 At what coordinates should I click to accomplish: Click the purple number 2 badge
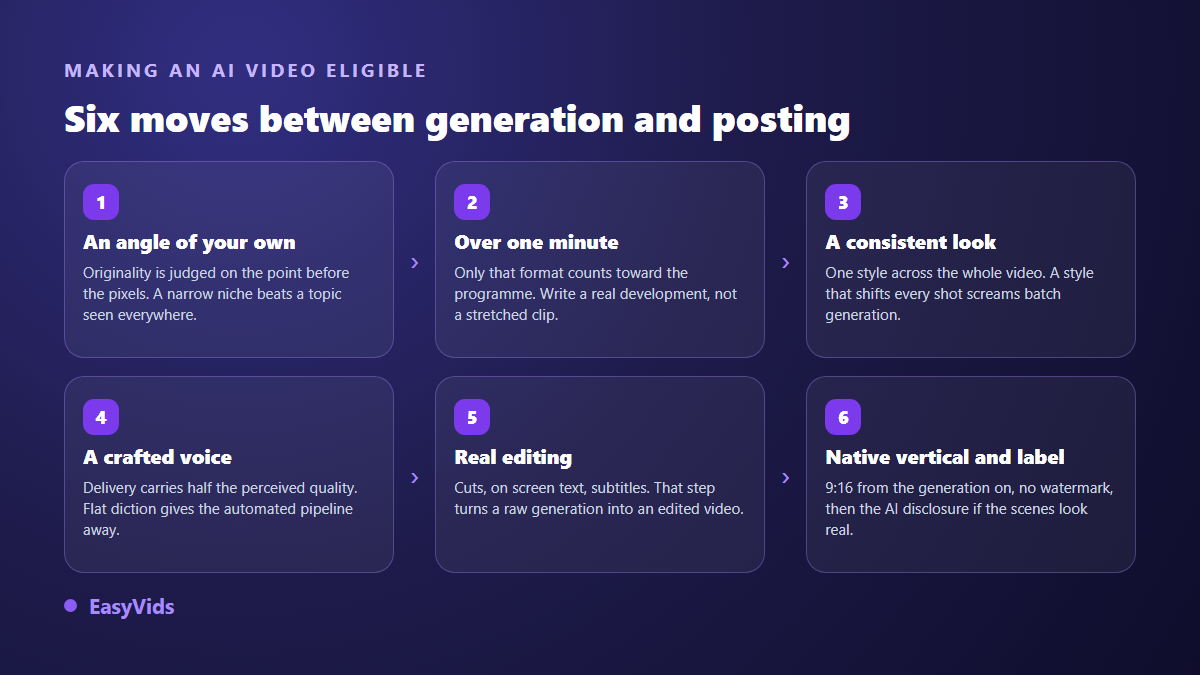(x=472, y=202)
